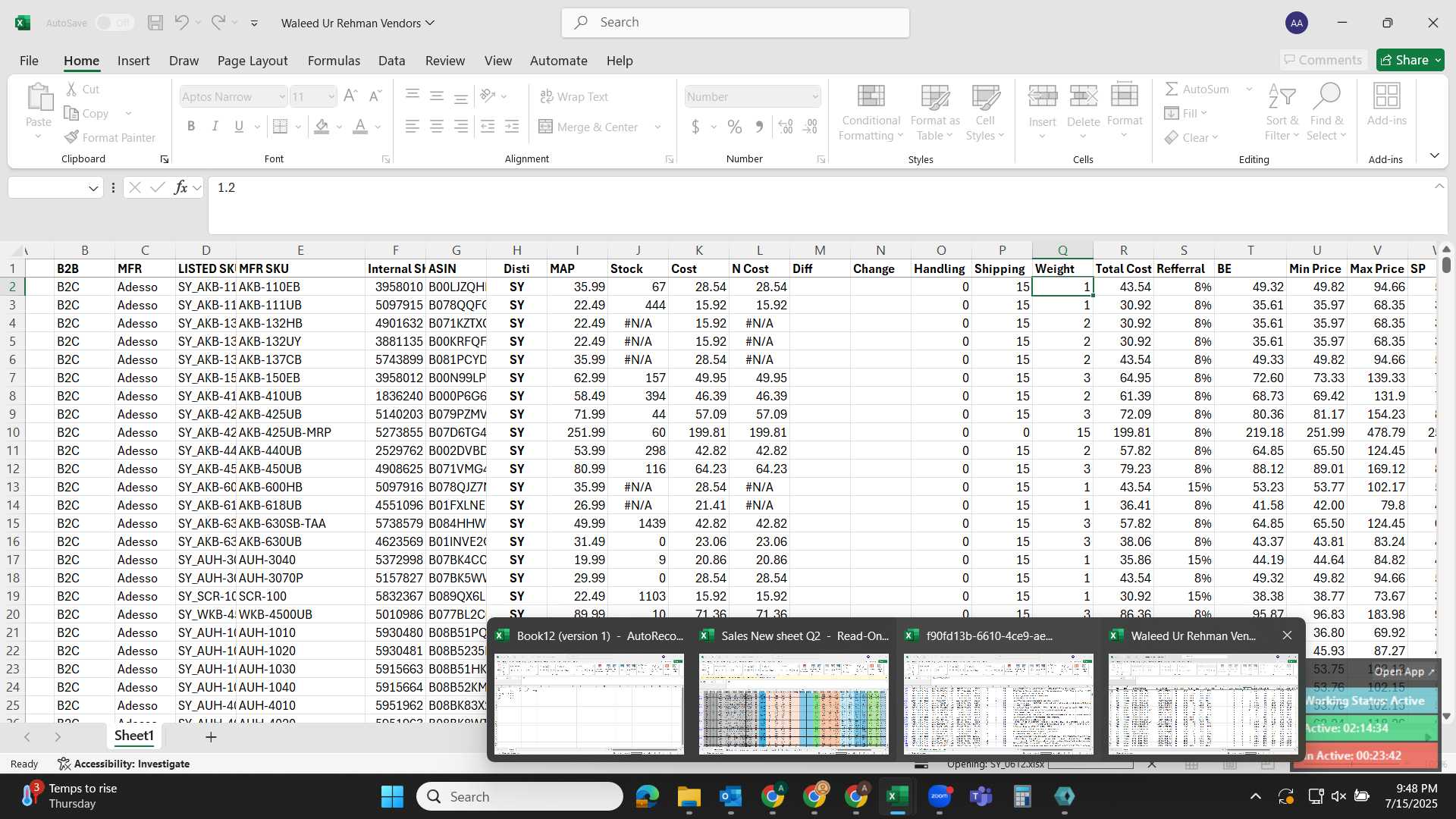Toggle Align Left for the cell

click(x=413, y=127)
